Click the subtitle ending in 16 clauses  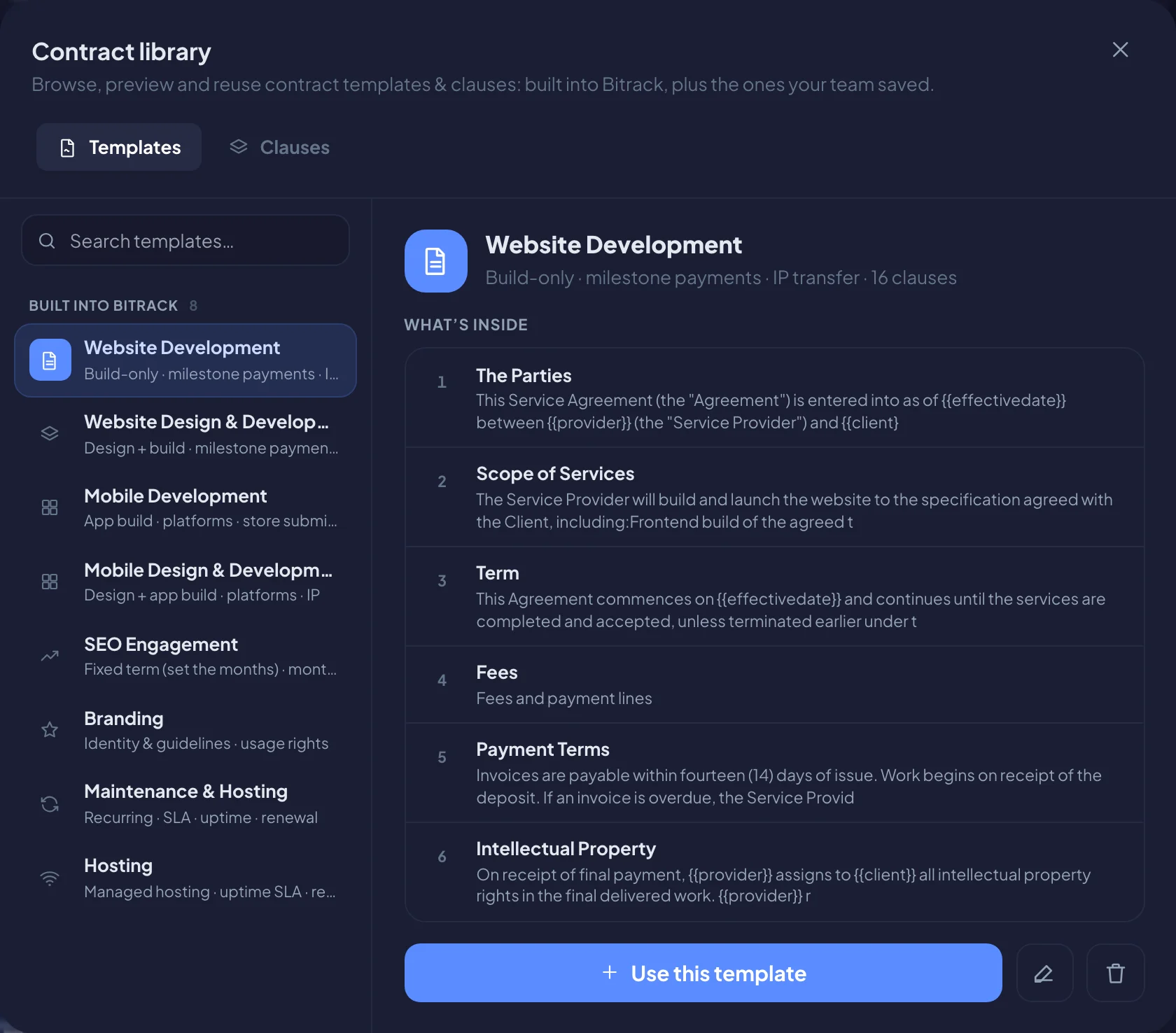pyautogui.click(x=721, y=278)
